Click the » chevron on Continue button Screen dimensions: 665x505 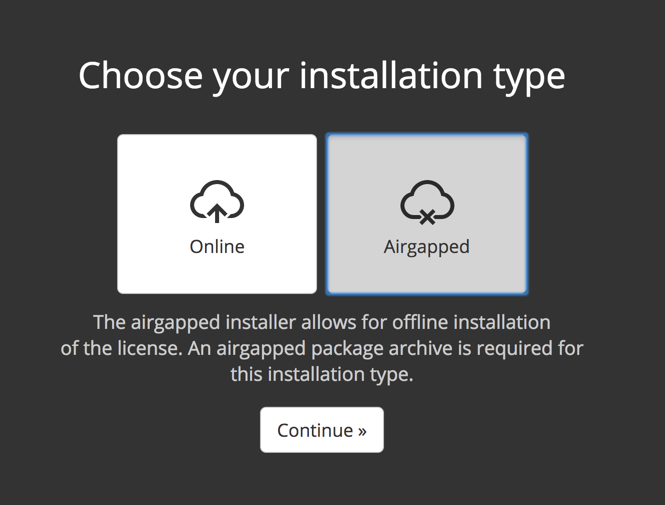point(361,431)
